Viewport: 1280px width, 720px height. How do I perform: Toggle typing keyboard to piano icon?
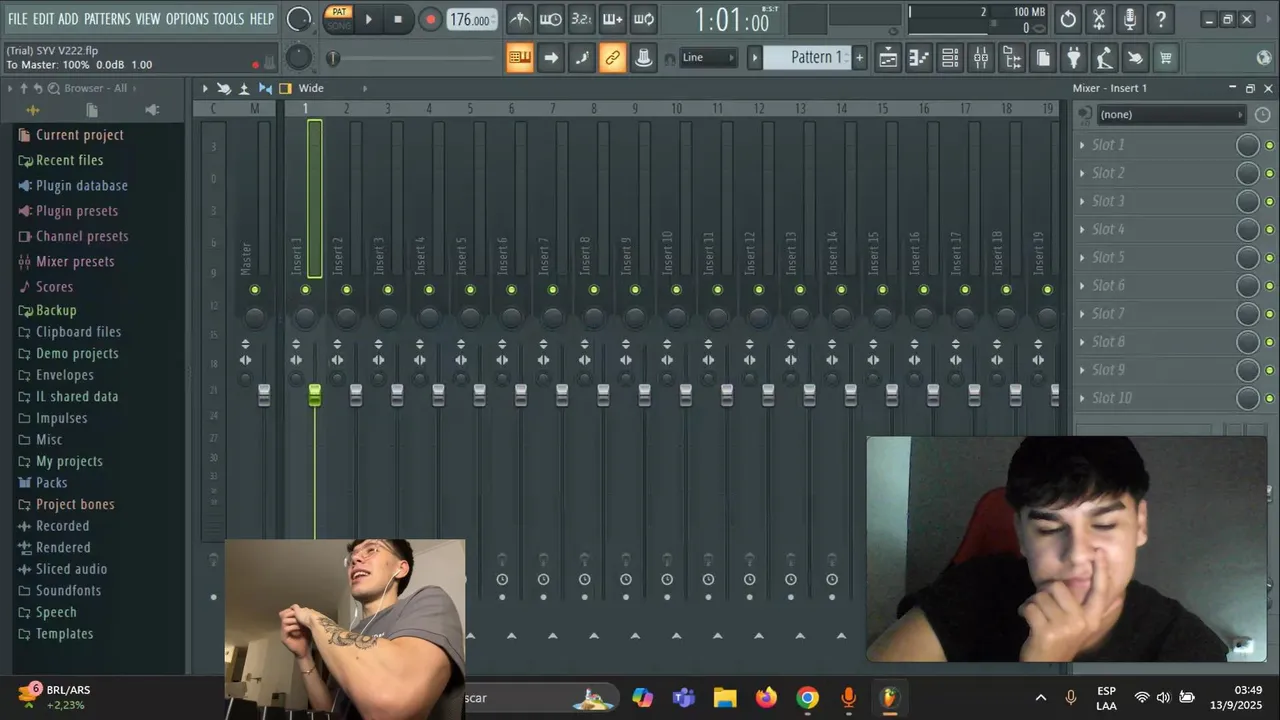[520, 58]
